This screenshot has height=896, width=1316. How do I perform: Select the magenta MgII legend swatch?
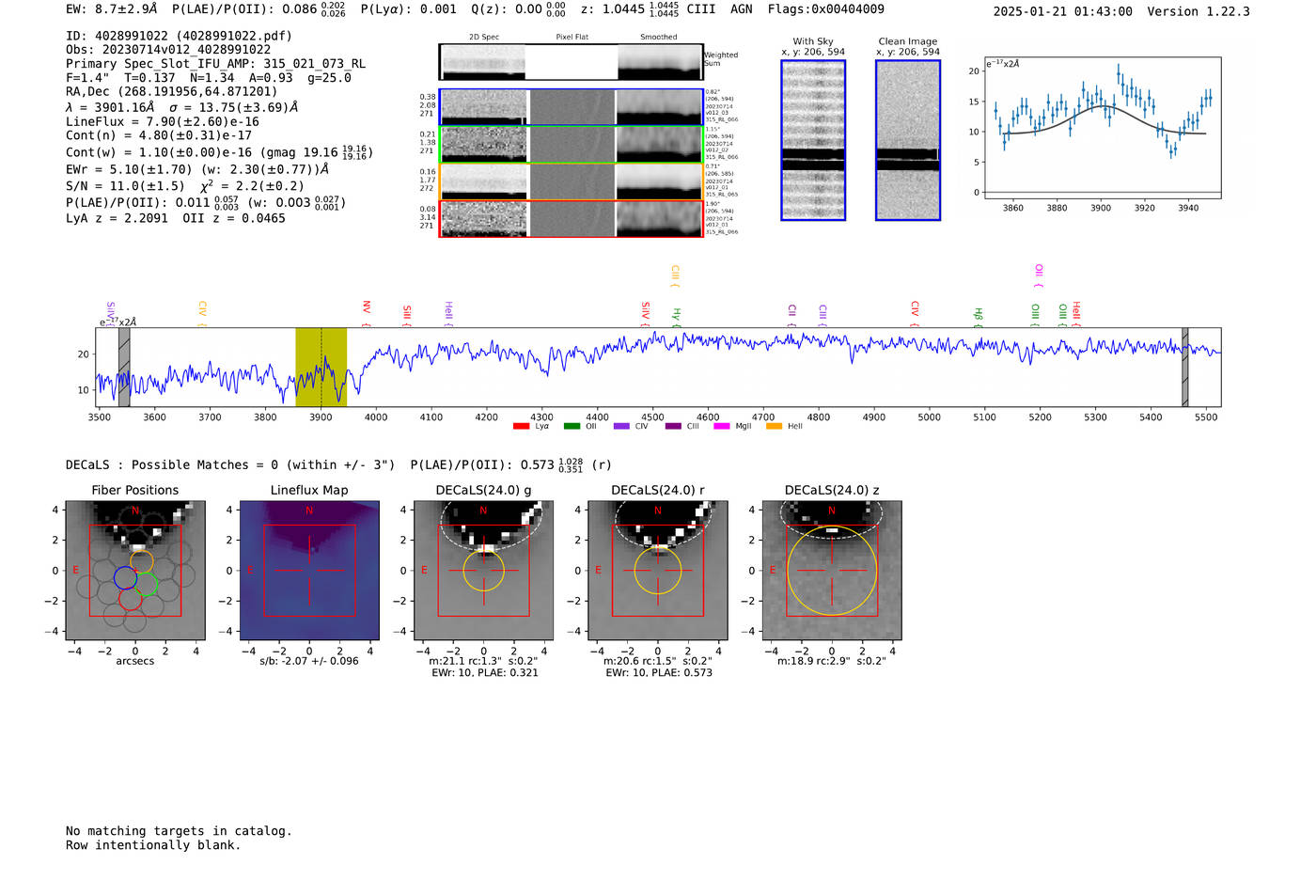point(722,427)
